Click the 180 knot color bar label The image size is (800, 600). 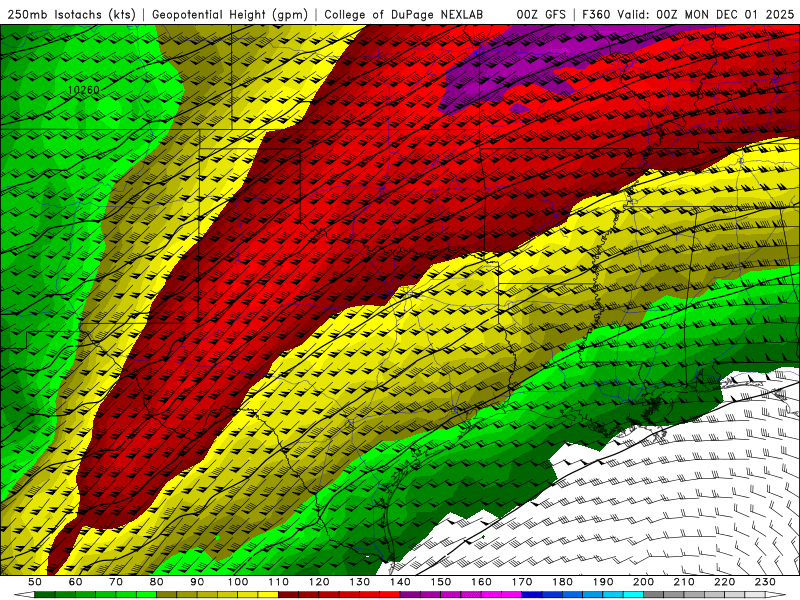click(x=562, y=582)
